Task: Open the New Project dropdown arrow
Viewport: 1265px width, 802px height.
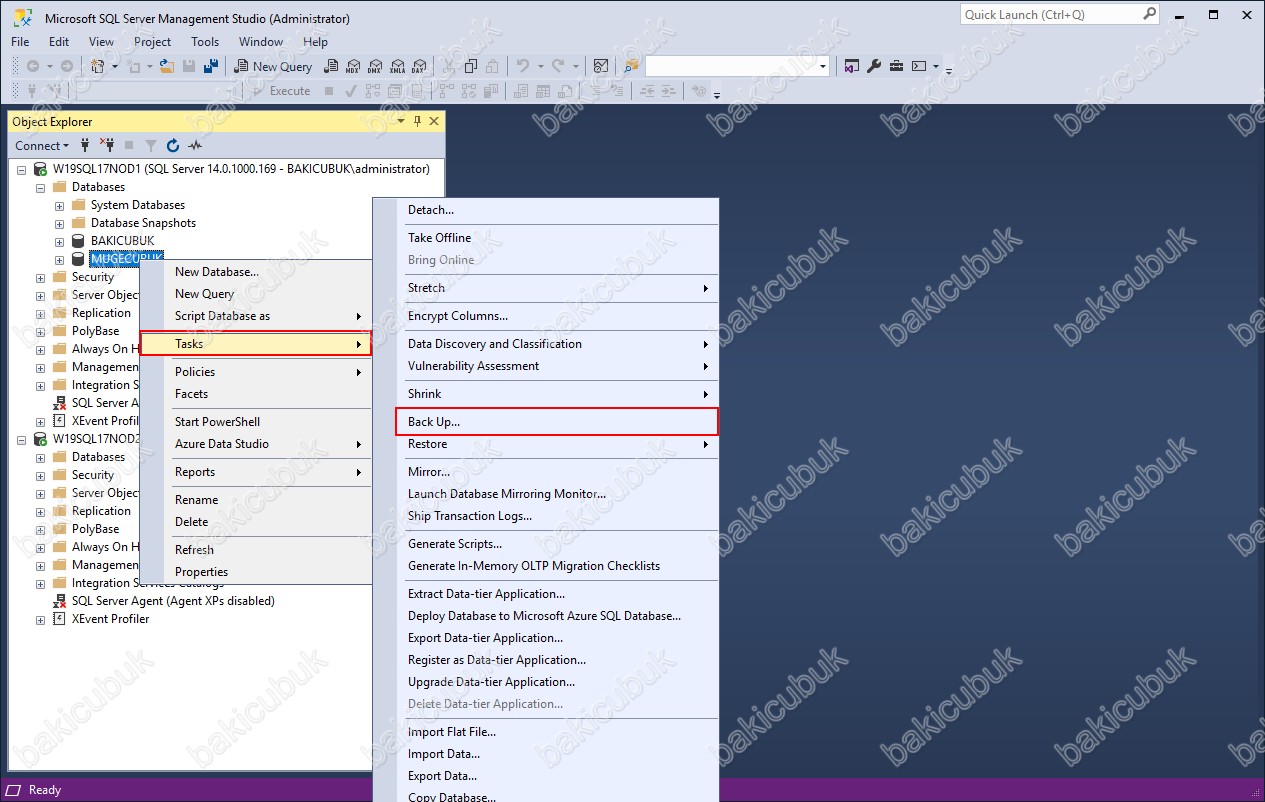Action: [x=115, y=66]
